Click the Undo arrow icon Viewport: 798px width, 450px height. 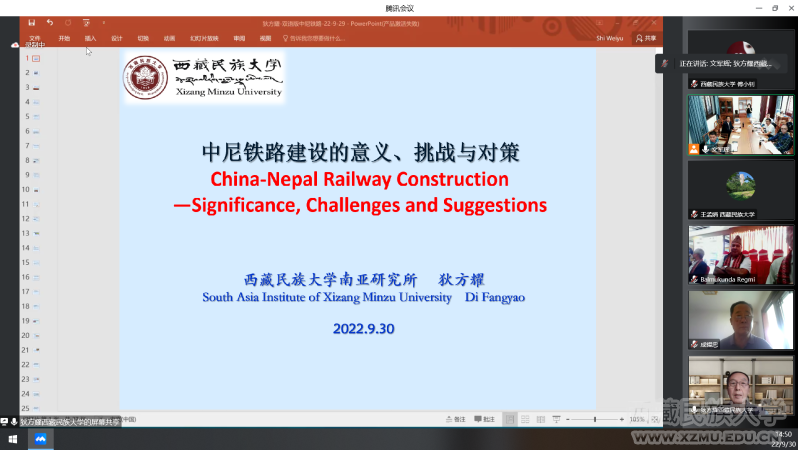point(49,22)
